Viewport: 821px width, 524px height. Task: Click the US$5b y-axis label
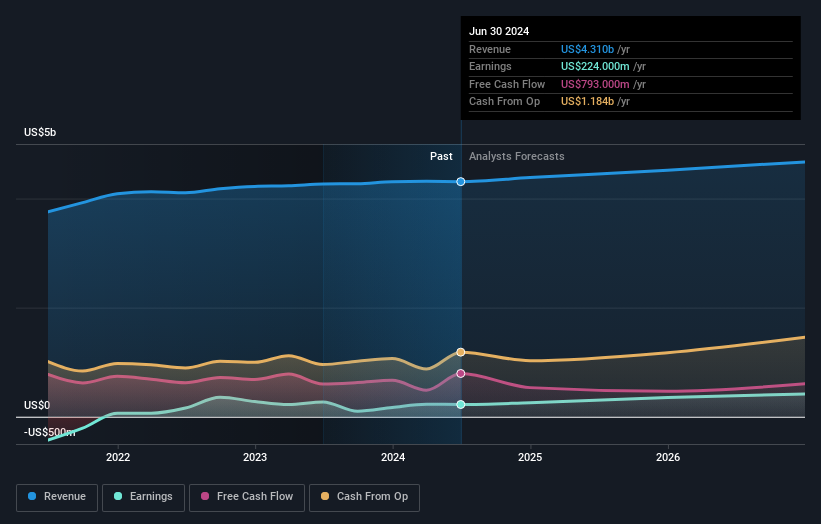pyautogui.click(x=40, y=132)
